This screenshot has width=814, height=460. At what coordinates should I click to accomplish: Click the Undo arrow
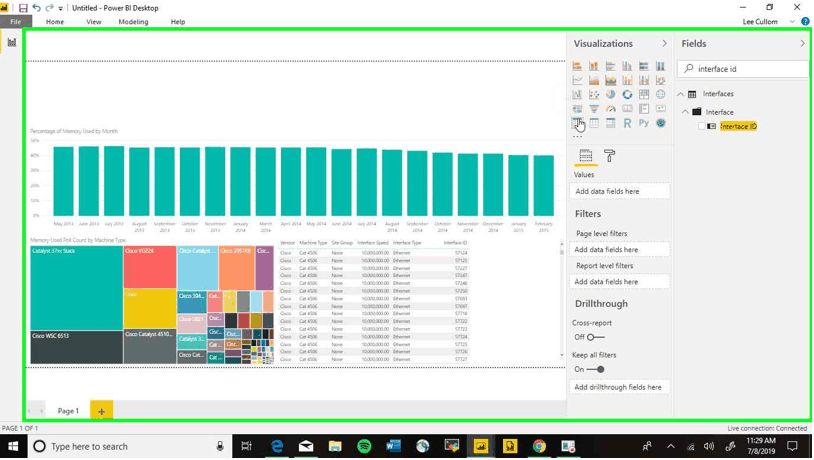[x=36, y=8]
